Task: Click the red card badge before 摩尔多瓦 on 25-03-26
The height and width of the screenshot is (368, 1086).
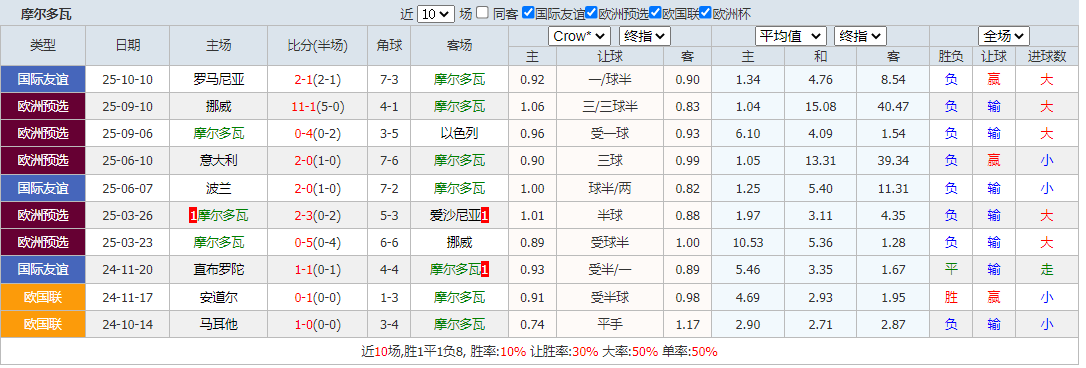Action: coord(193,216)
